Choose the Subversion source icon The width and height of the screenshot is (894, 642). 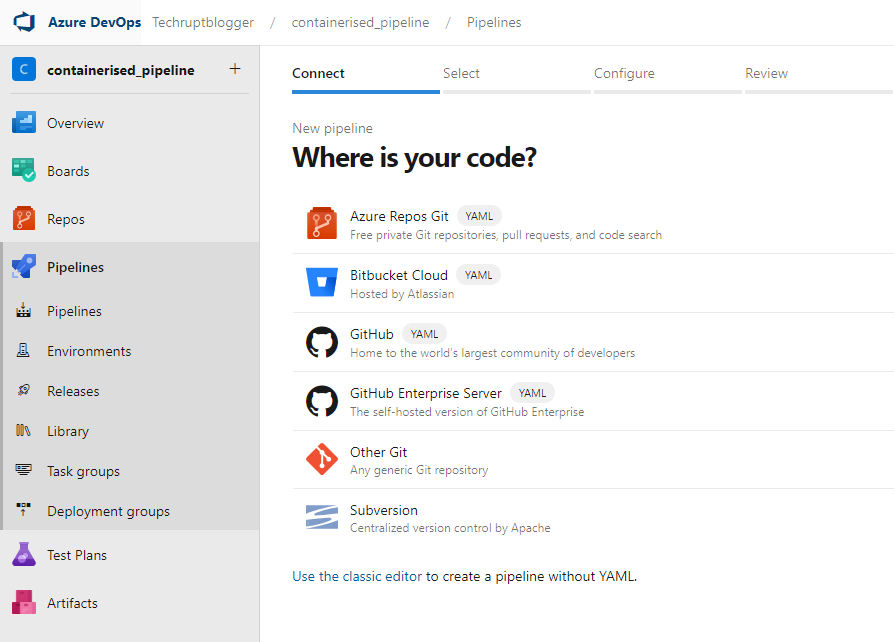coord(322,518)
